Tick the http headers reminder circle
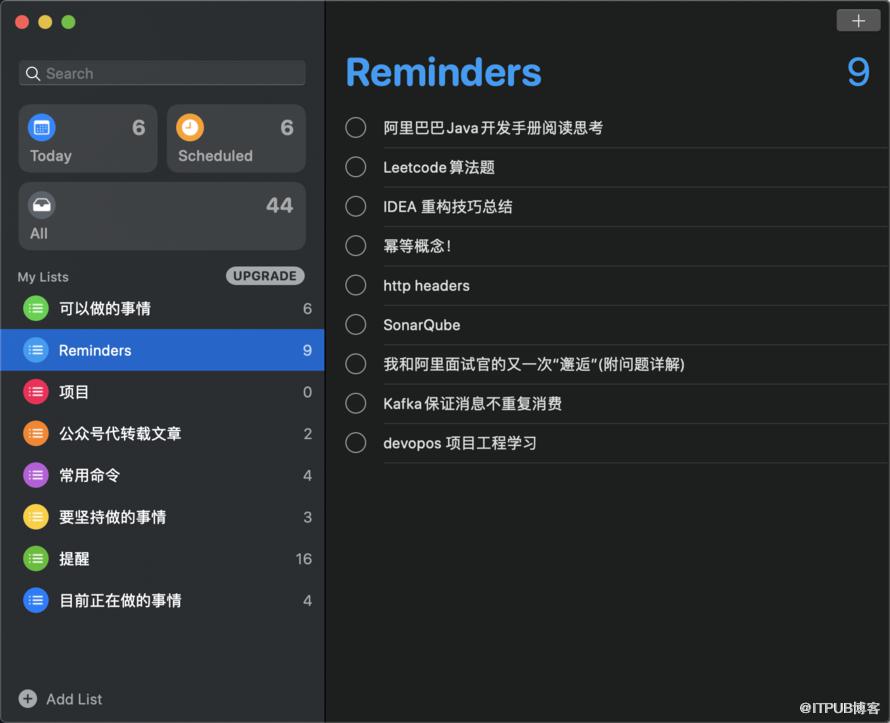Screen dimensions: 890x723 pos(356,285)
